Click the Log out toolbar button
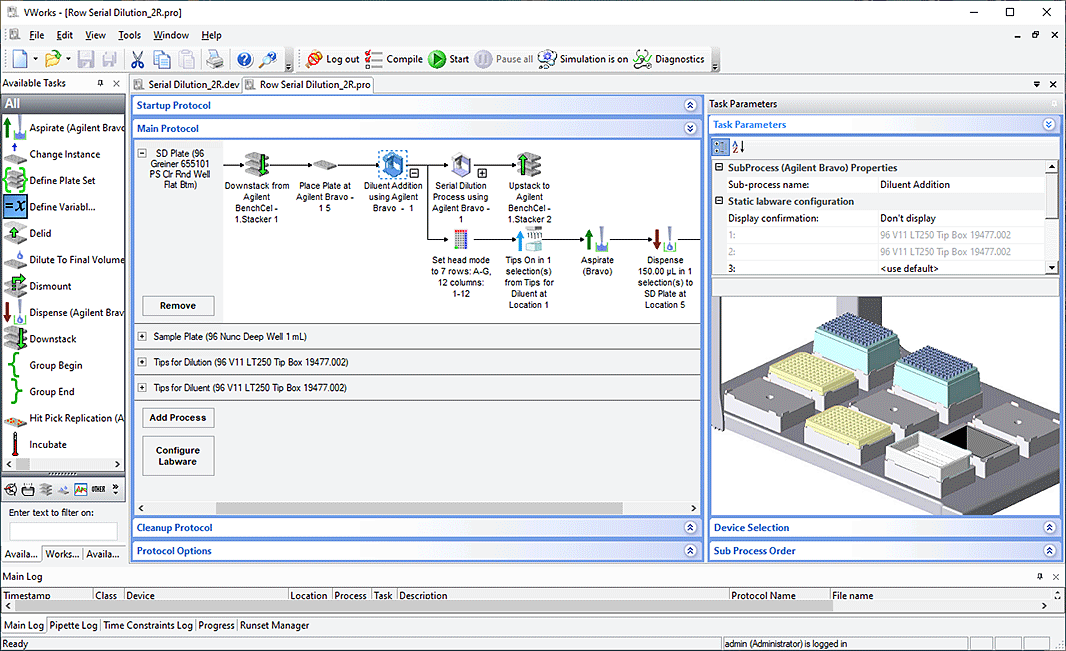Viewport: 1066px width, 651px height. click(332, 59)
